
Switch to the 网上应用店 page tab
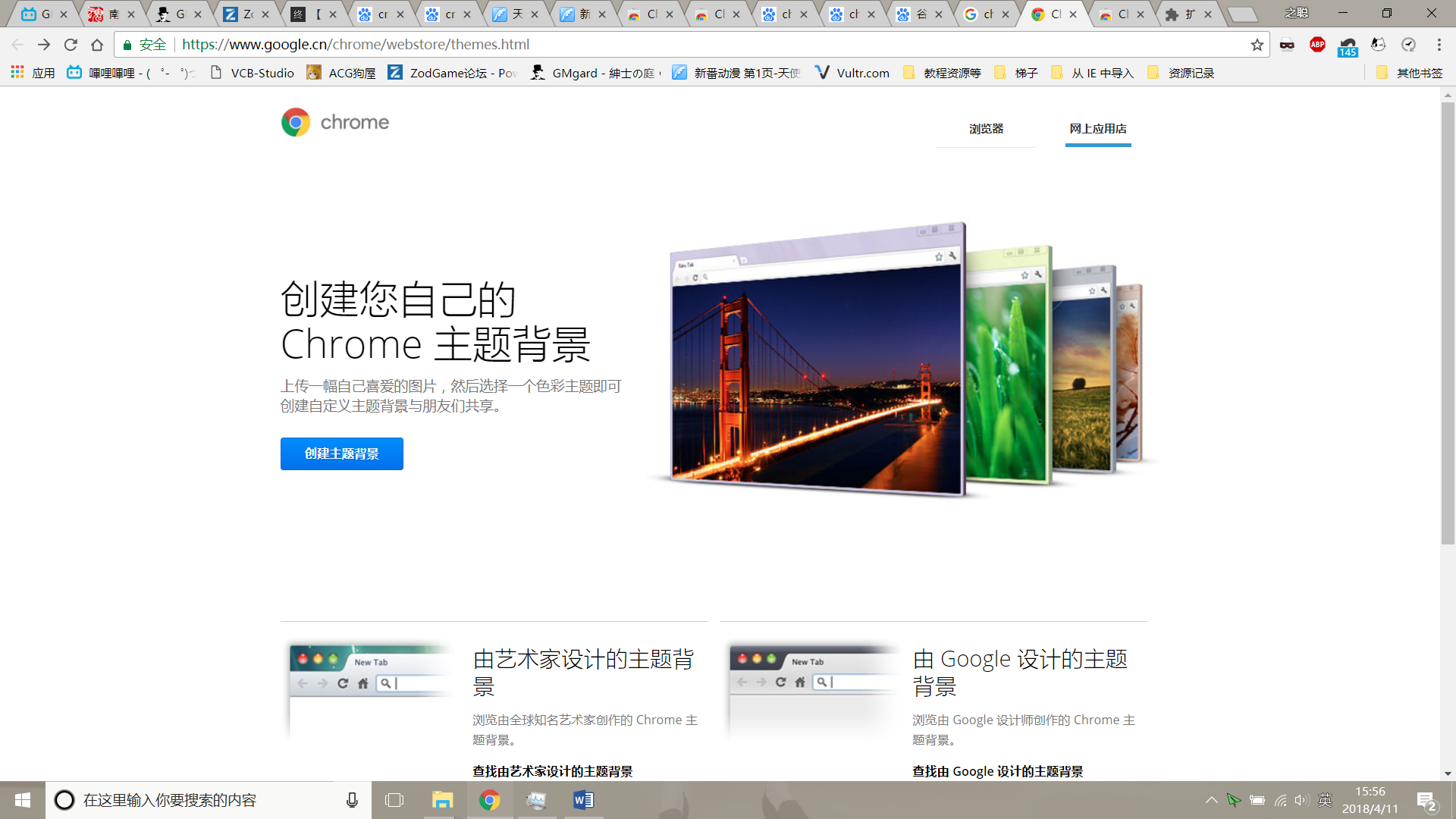[x=1098, y=129]
